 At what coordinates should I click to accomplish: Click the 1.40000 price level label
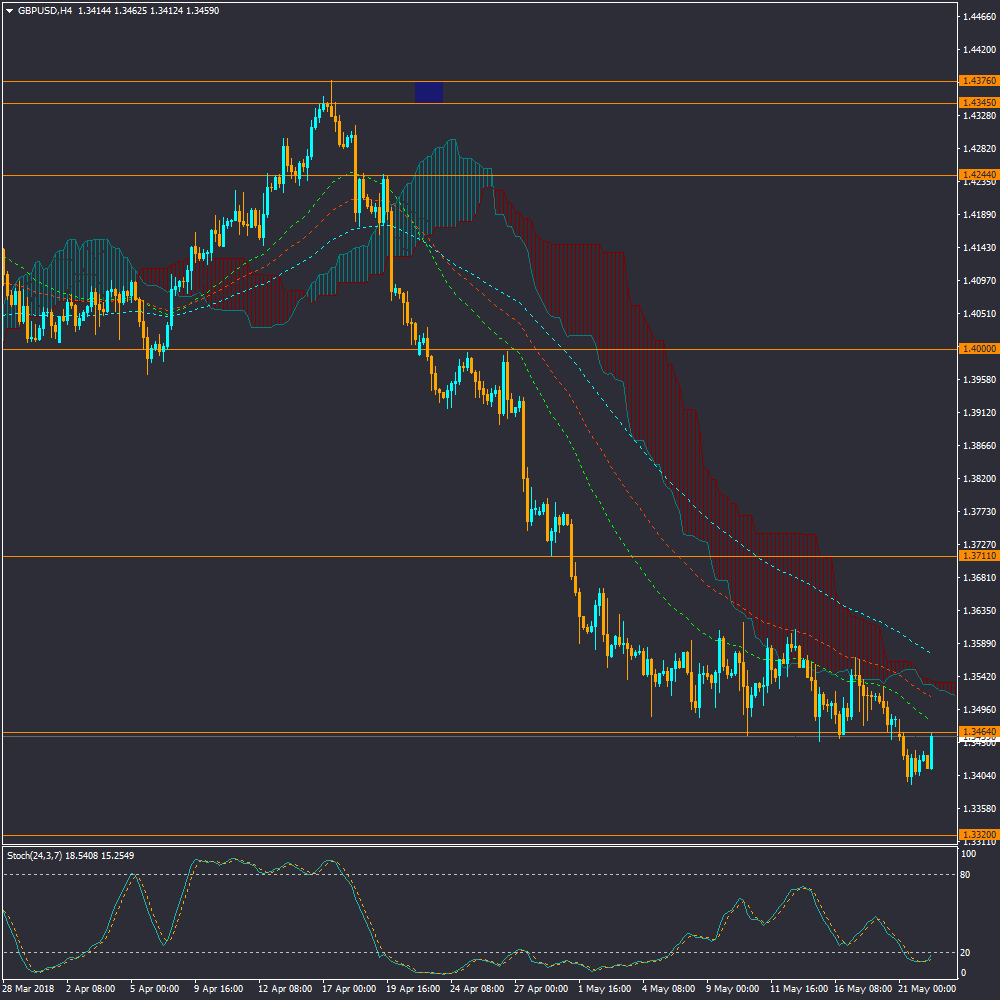977,349
